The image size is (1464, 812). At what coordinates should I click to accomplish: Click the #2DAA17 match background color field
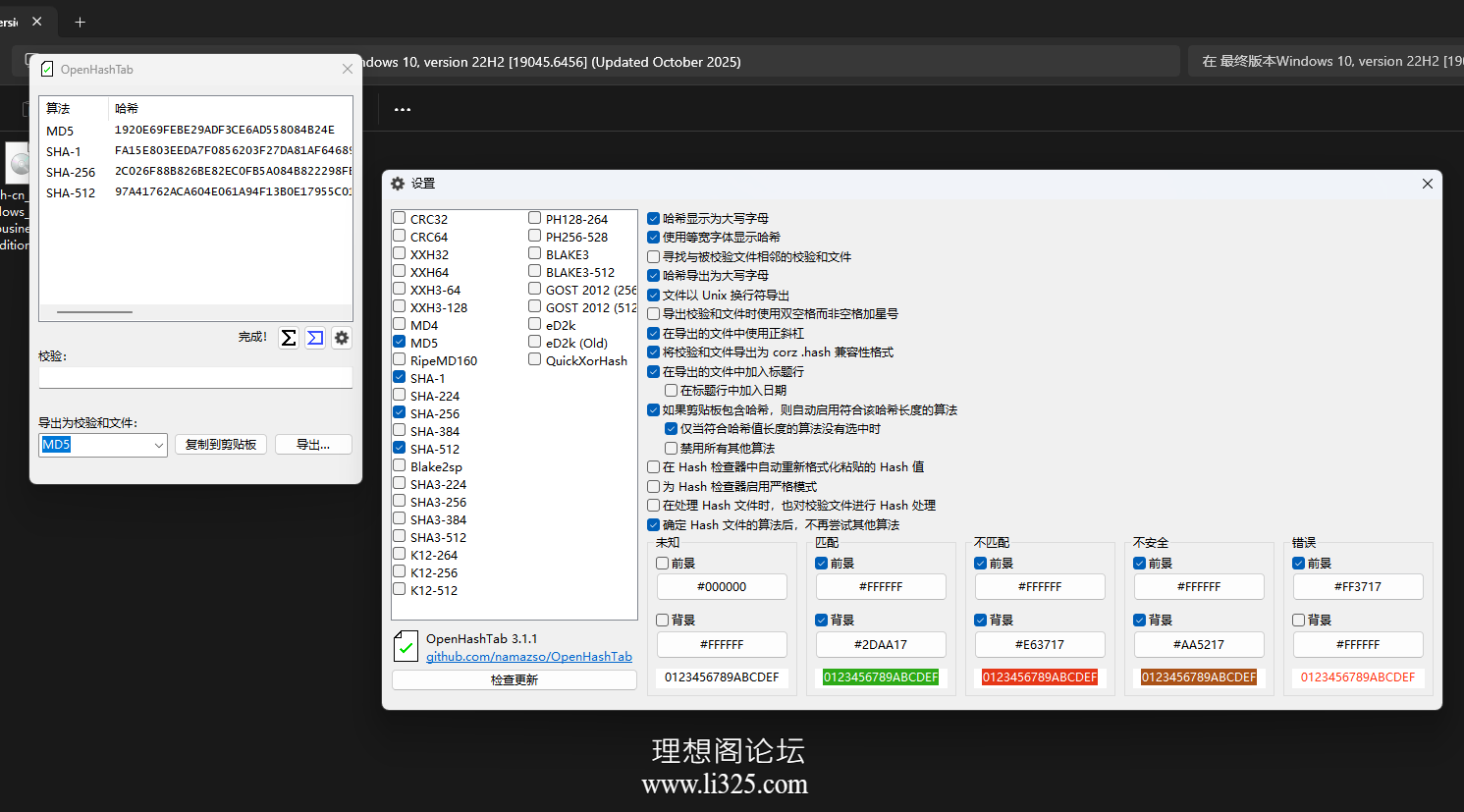tap(881, 644)
